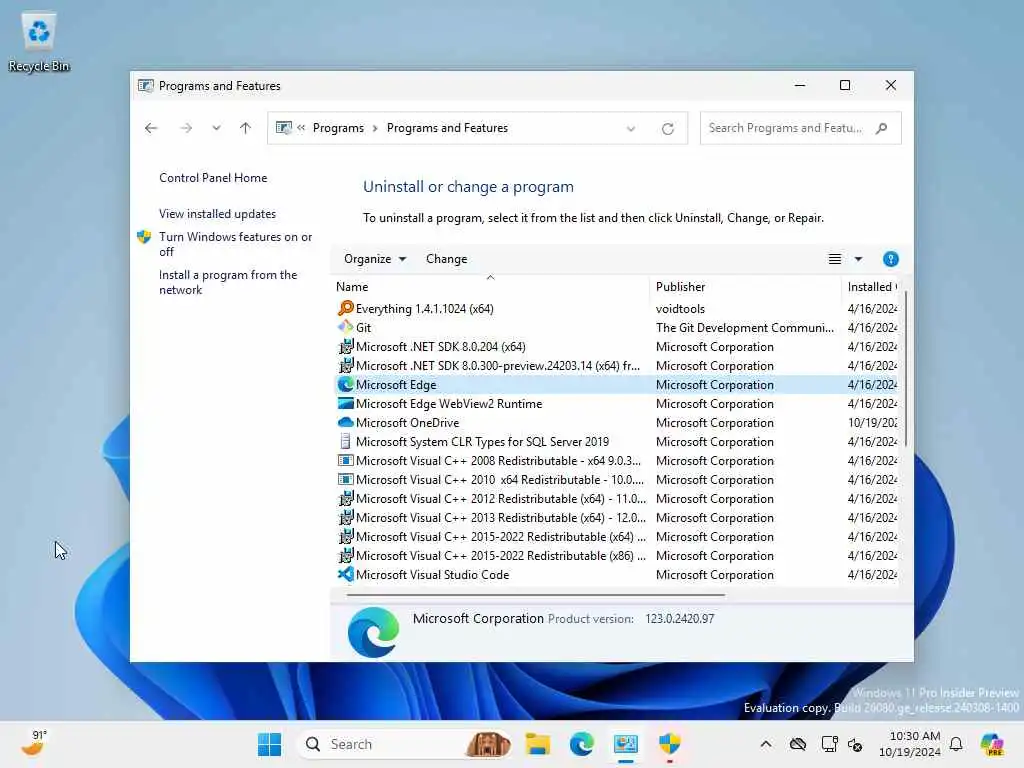Click the Change button
1024x768 pixels.
447,259
